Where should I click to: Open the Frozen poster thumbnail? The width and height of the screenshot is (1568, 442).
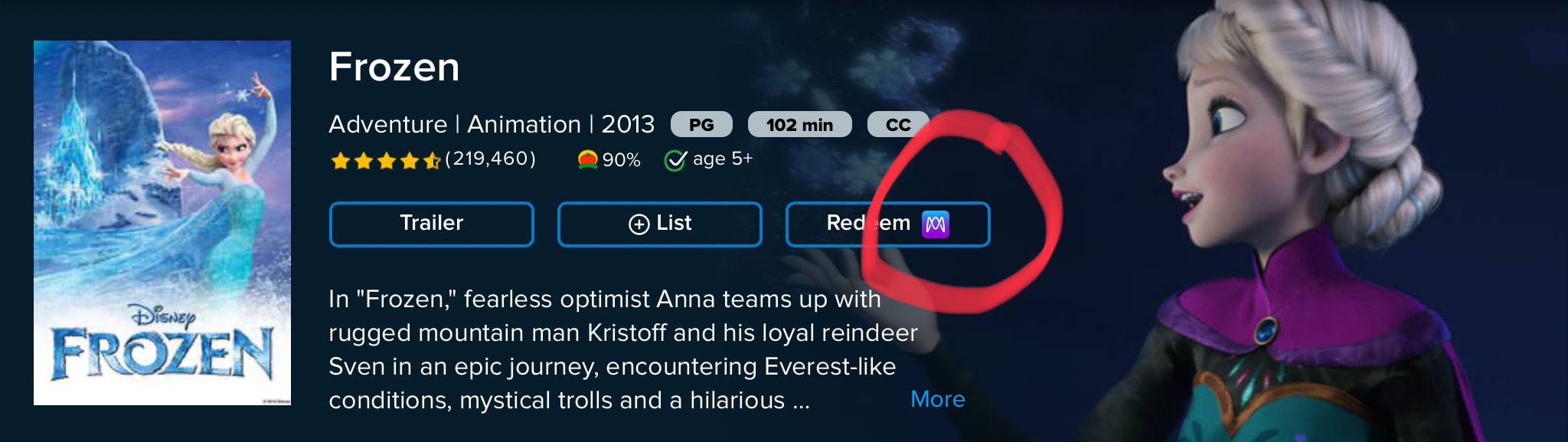162,223
